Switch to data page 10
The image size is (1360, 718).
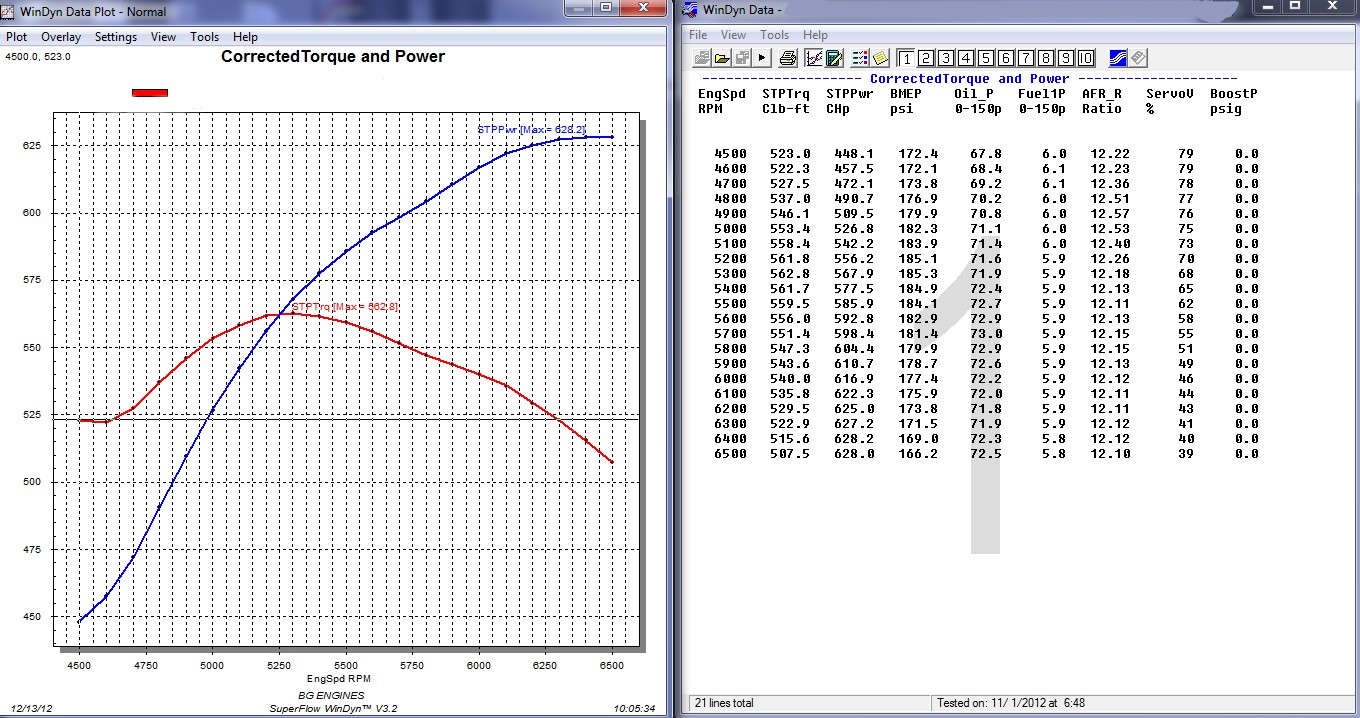point(1086,58)
